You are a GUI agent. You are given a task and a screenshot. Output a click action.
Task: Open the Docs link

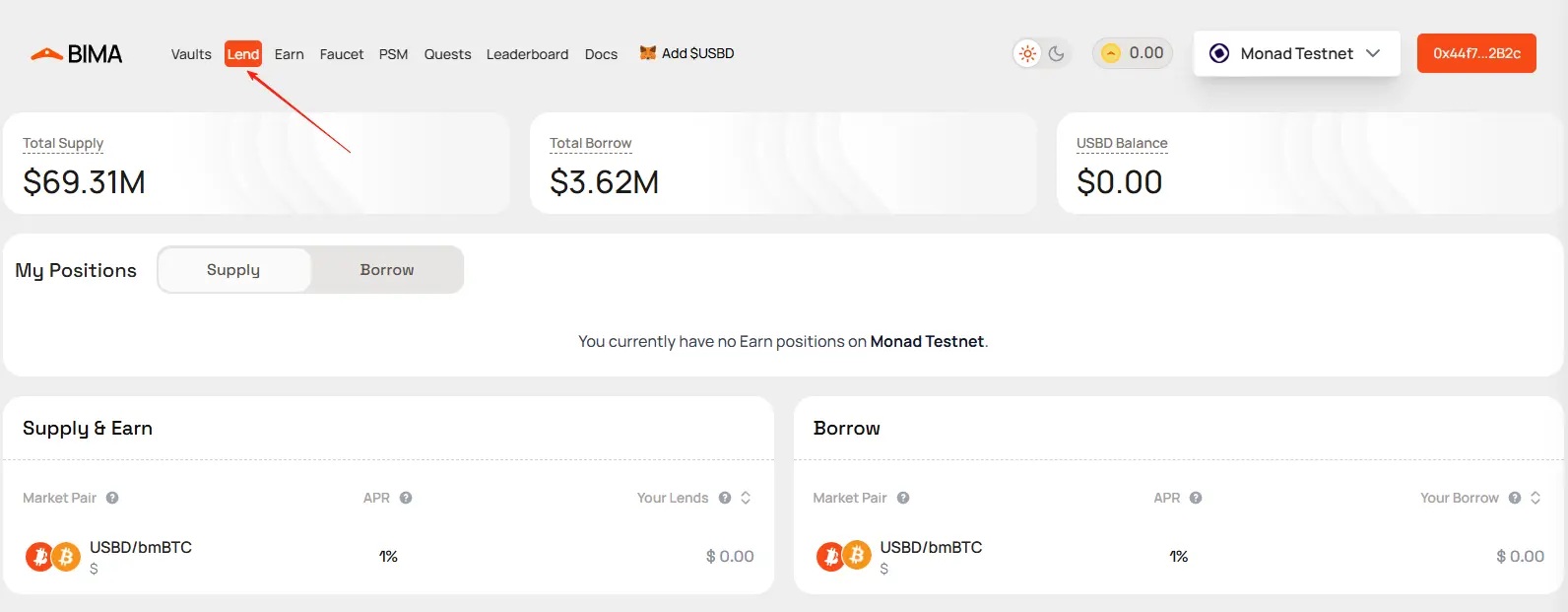tap(601, 54)
